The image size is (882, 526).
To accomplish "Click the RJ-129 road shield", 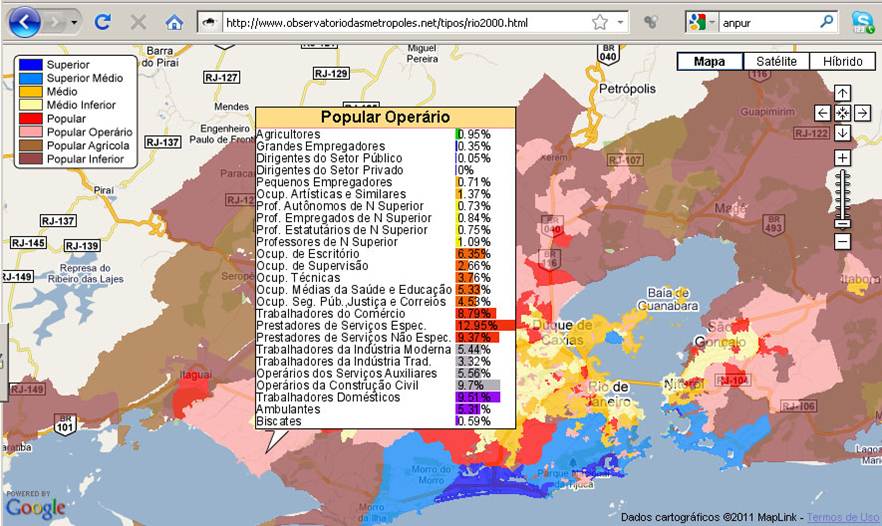I will [x=331, y=73].
